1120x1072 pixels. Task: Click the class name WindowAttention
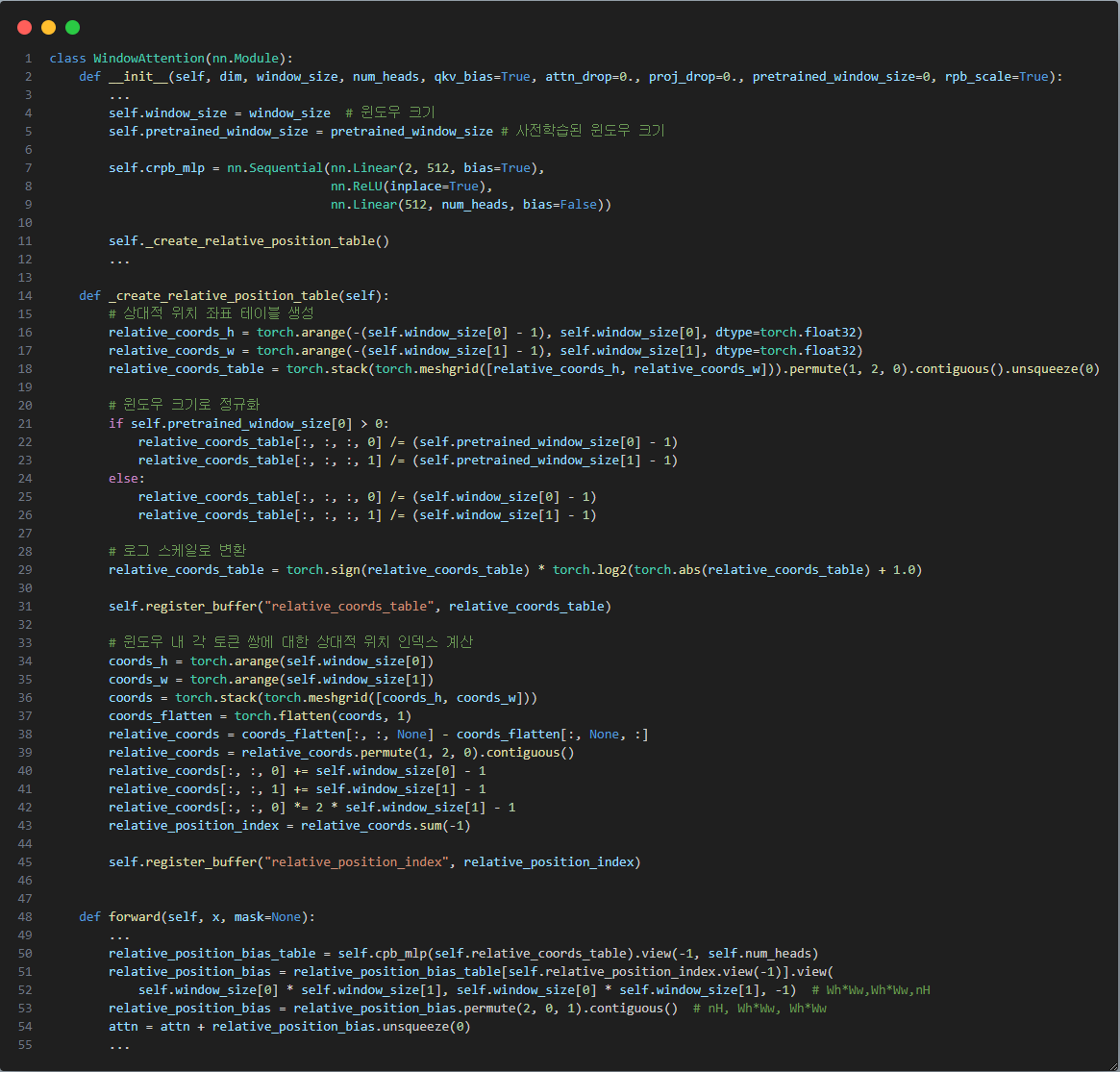(x=149, y=59)
